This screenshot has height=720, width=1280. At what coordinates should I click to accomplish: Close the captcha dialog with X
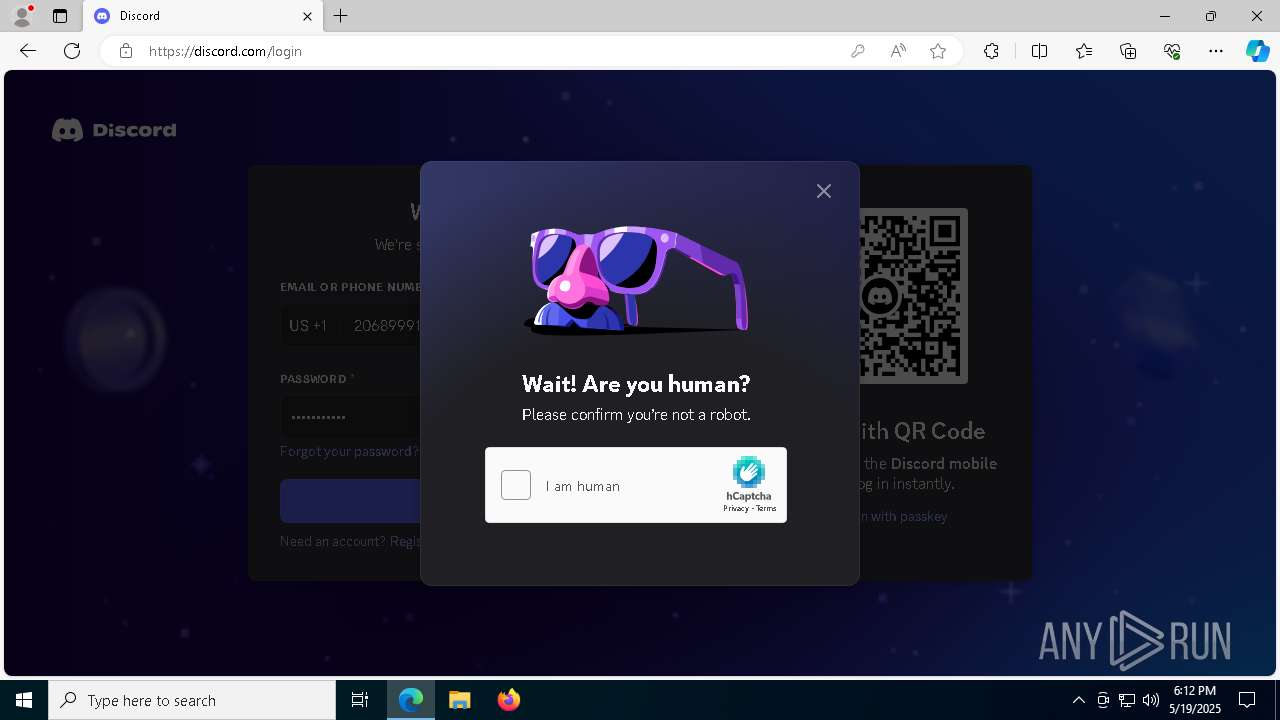(823, 191)
